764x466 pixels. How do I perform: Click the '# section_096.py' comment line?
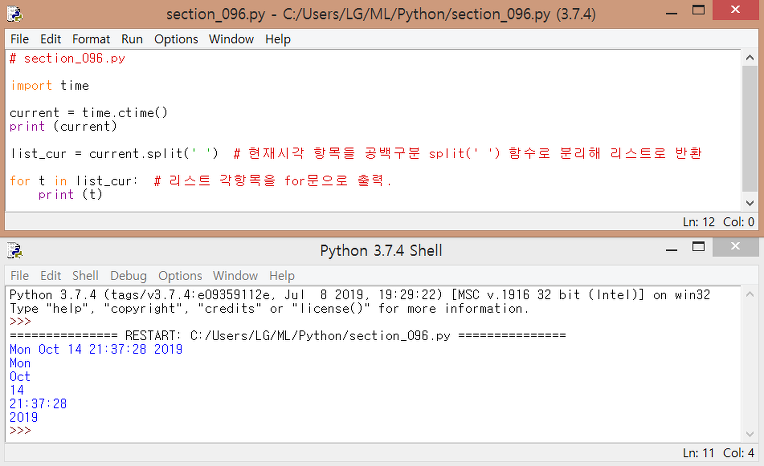(x=67, y=58)
